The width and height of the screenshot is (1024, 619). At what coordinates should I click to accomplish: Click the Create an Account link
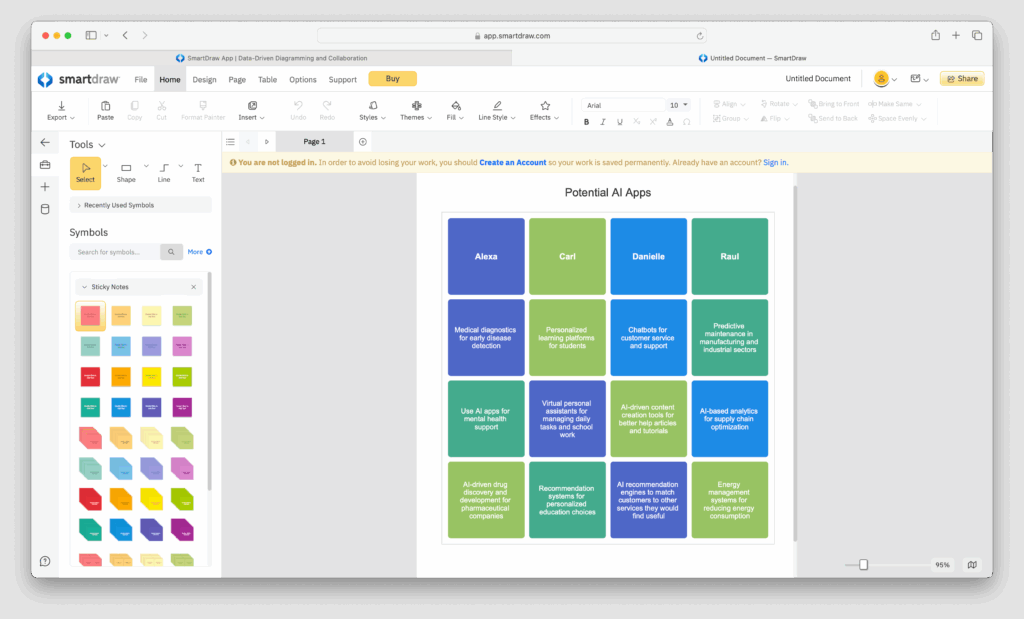(512, 162)
